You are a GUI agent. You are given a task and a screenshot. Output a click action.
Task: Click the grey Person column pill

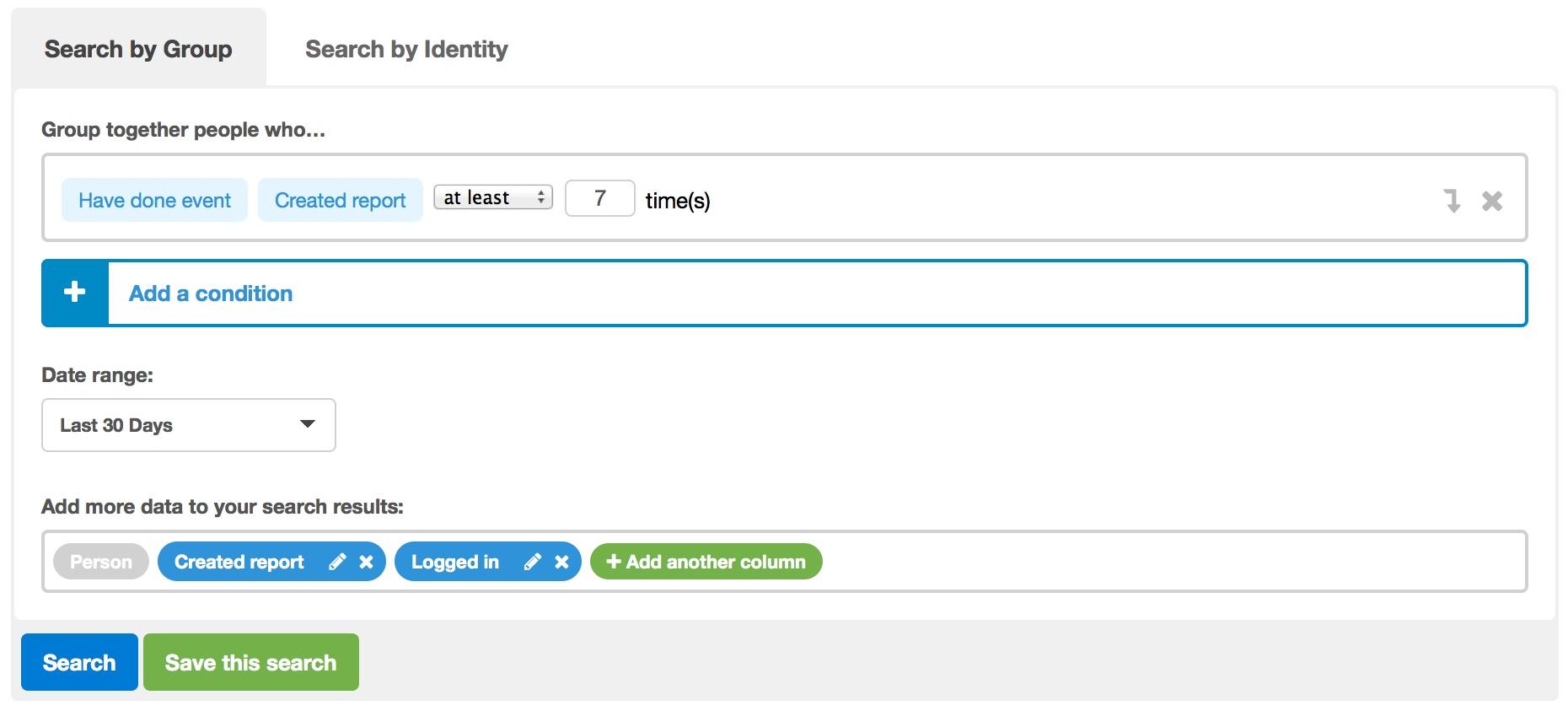(101, 562)
